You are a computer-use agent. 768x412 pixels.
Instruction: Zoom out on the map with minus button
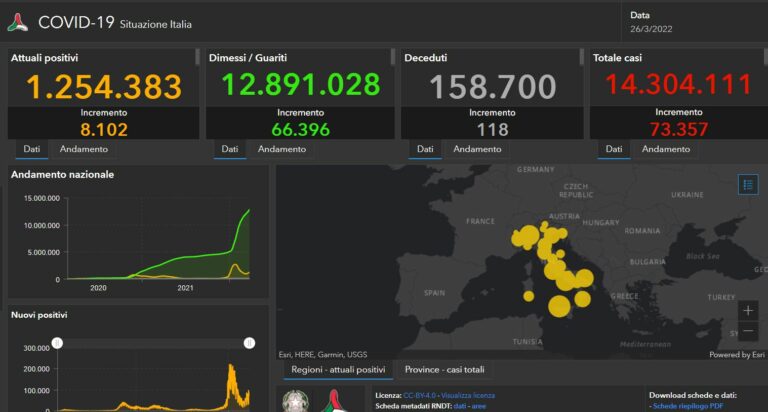pos(748,332)
